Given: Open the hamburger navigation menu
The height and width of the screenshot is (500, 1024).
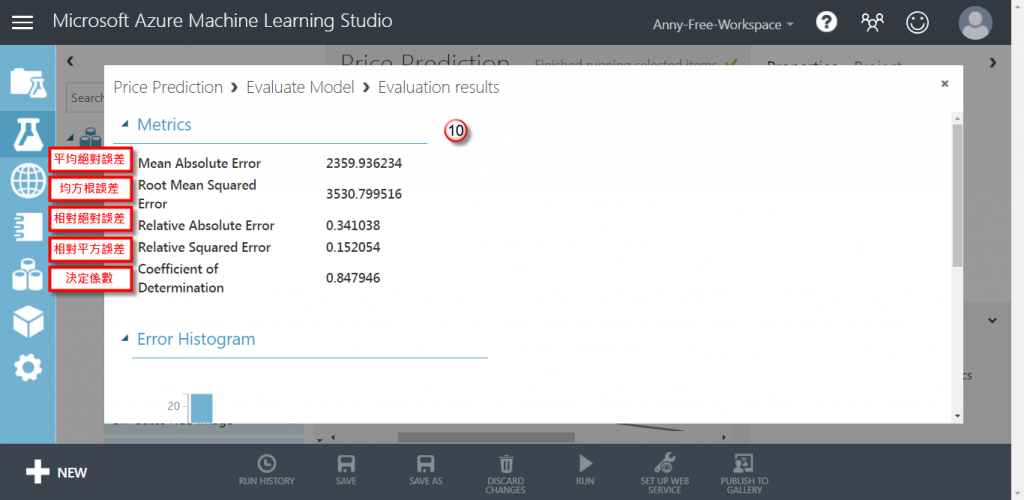Looking at the screenshot, I should [x=22, y=22].
